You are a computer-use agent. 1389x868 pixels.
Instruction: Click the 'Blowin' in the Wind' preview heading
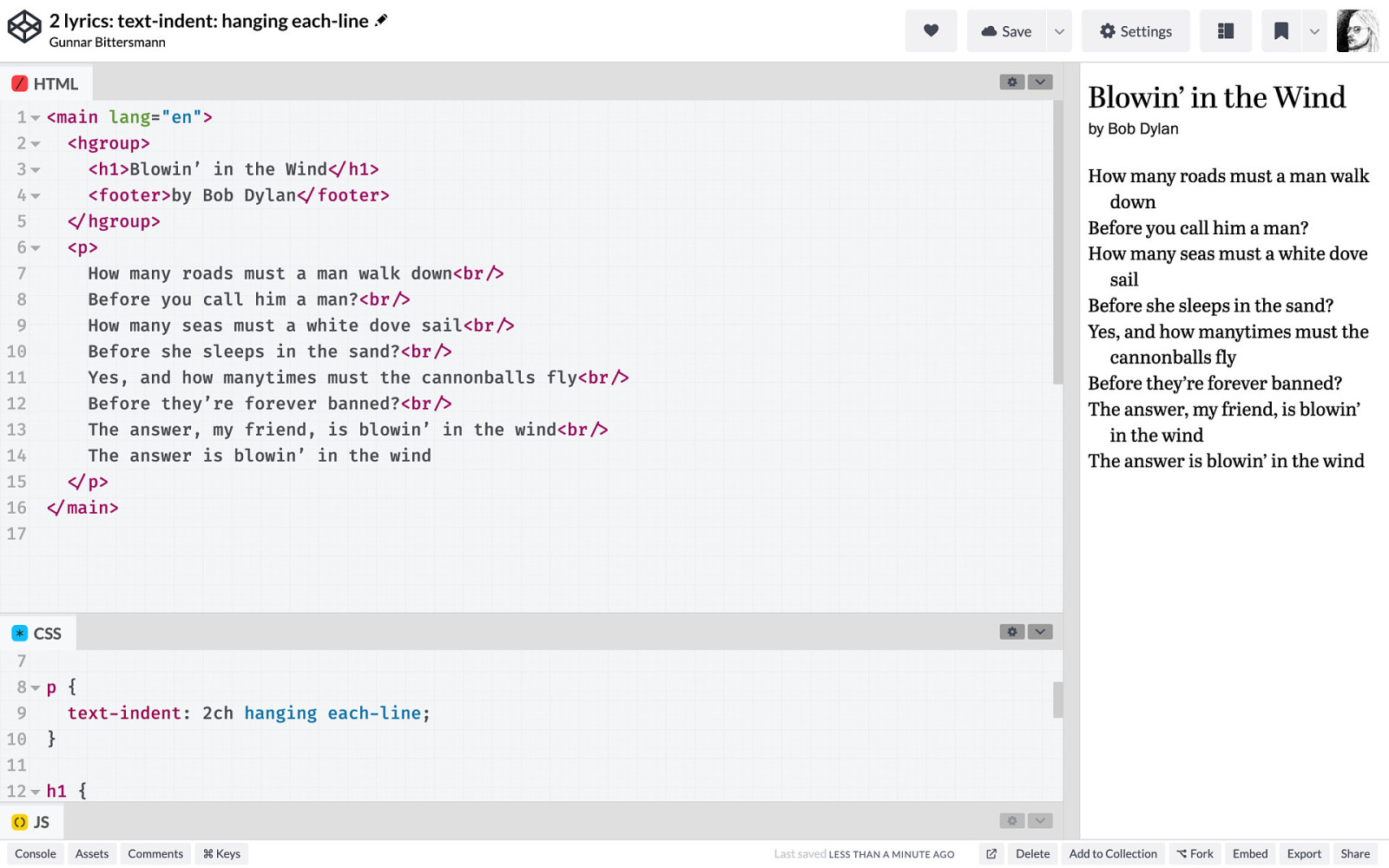(1216, 97)
